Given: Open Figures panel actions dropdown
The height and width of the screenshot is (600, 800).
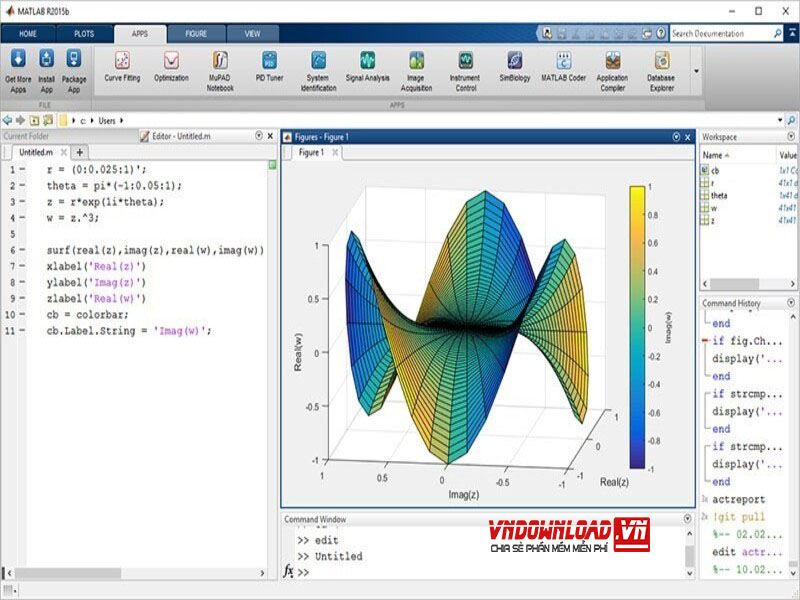Looking at the screenshot, I should [x=677, y=137].
